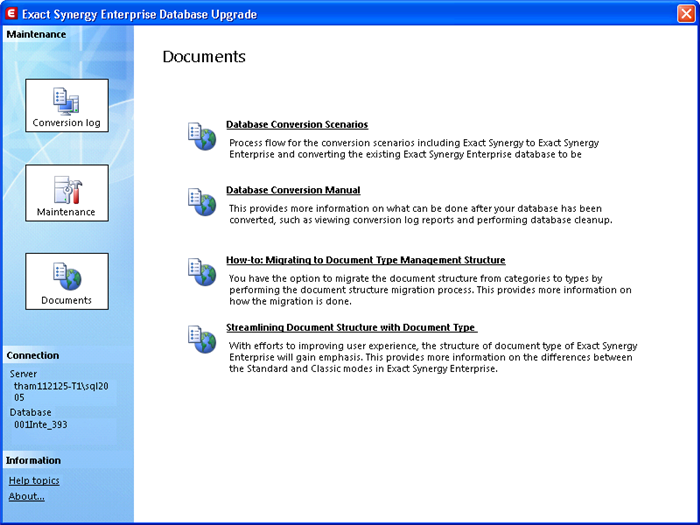Click the Database Conversion Scenarios document icon
Image resolution: width=700 pixels, height=525 pixels.
pos(202,136)
